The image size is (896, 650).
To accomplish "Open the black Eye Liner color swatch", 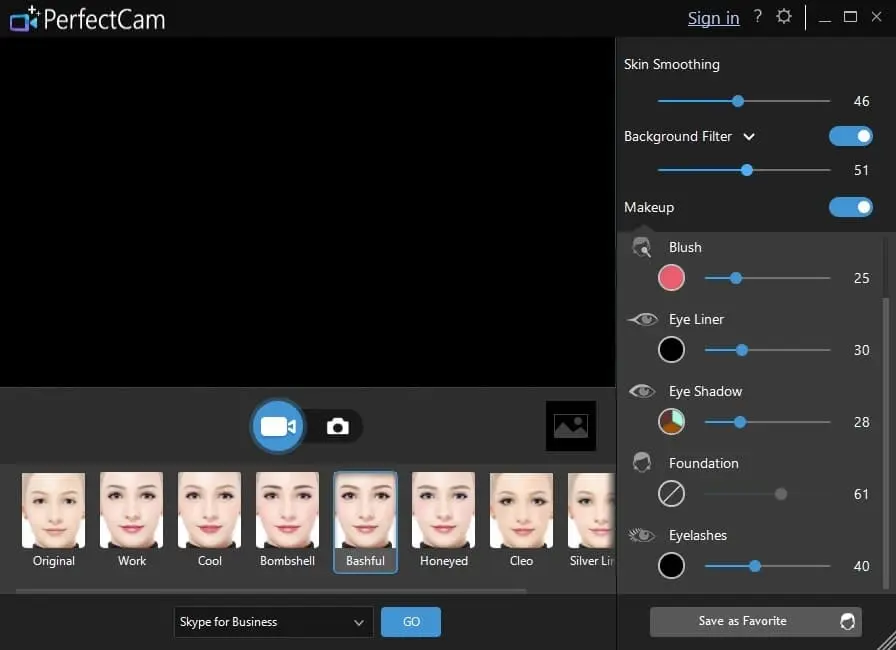I will (x=671, y=350).
